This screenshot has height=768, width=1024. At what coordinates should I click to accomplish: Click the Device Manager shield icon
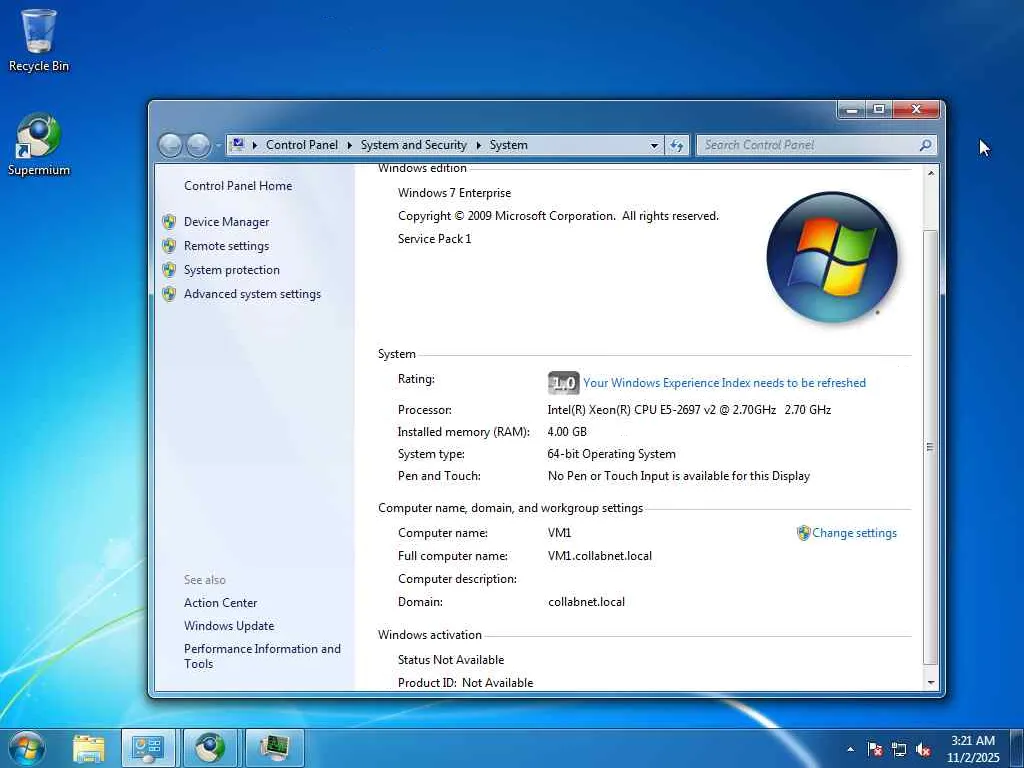(x=169, y=221)
